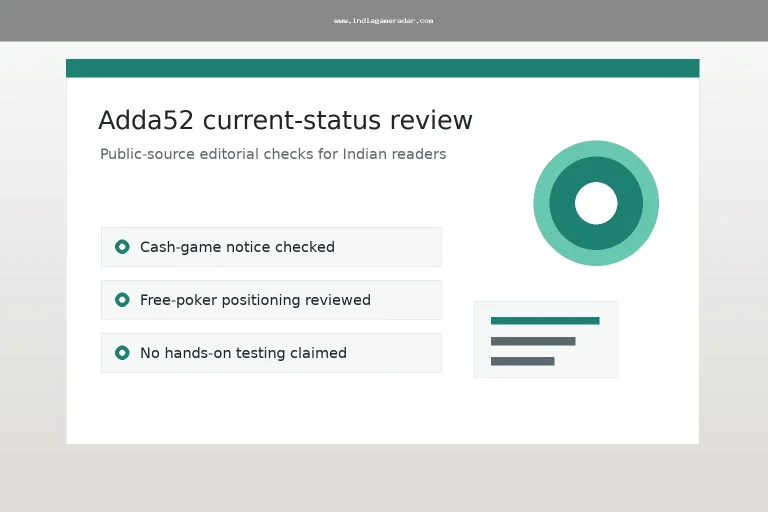Click the ring bullet beside 'No hands-on testing claimed'
The height and width of the screenshot is (512, 768).
coord(122,353)
